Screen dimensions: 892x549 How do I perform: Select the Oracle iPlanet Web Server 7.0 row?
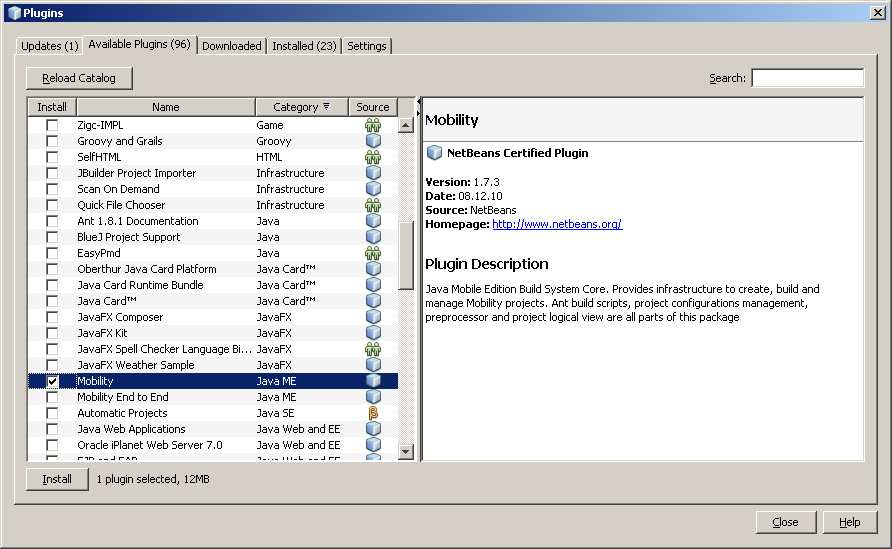(213, 445)
